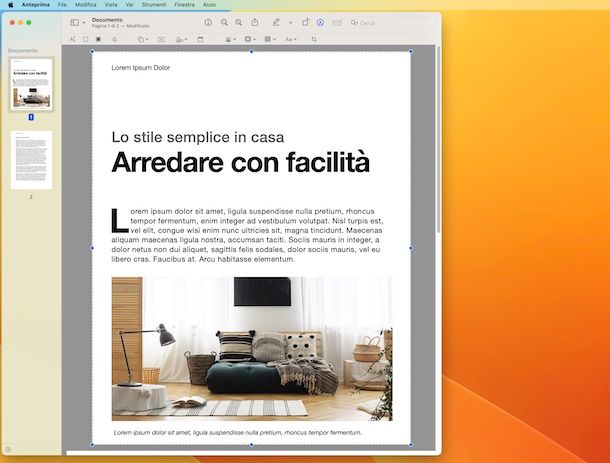Click the "Documento" sidebar heading

click(23, 51)
